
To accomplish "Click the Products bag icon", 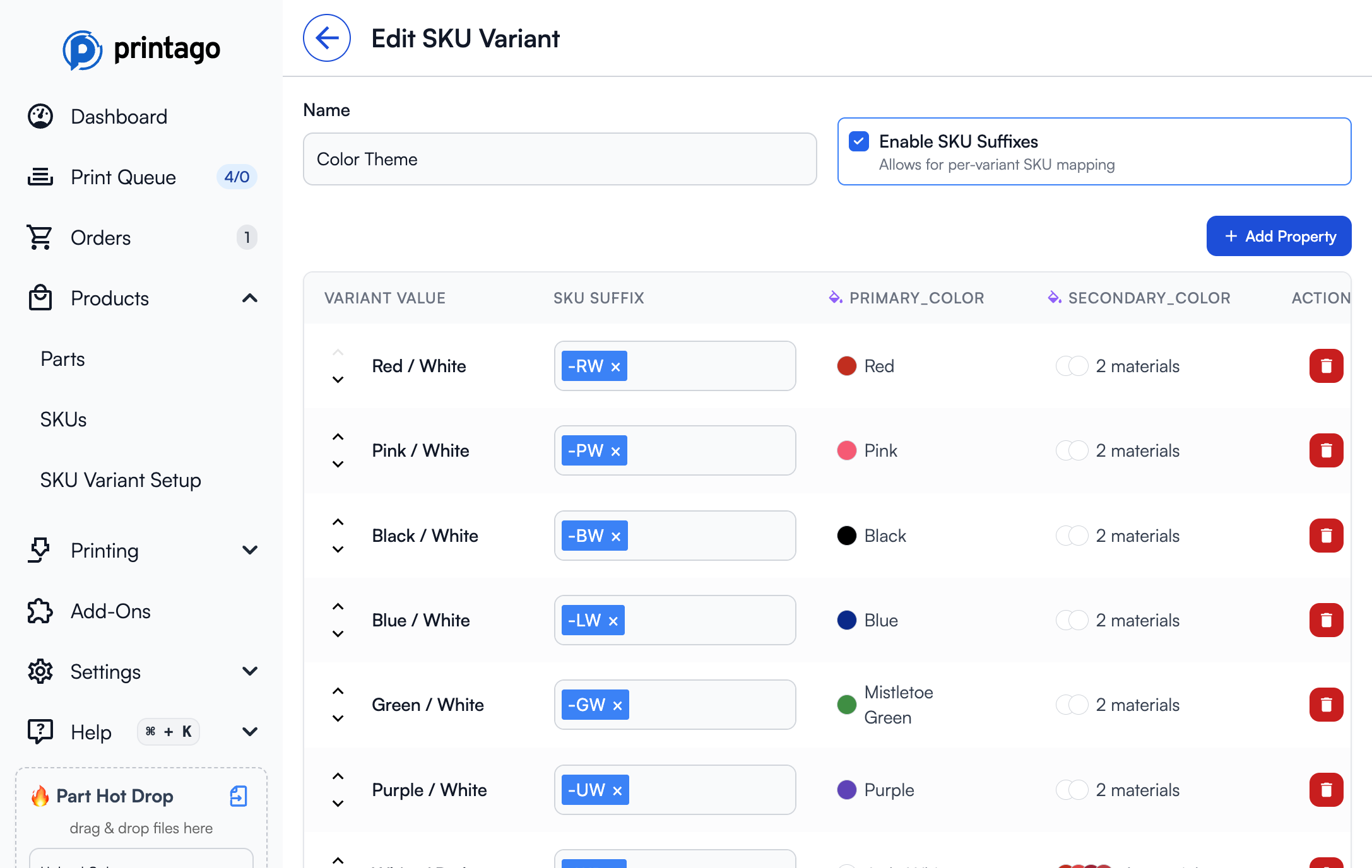I will click(40, 298).
